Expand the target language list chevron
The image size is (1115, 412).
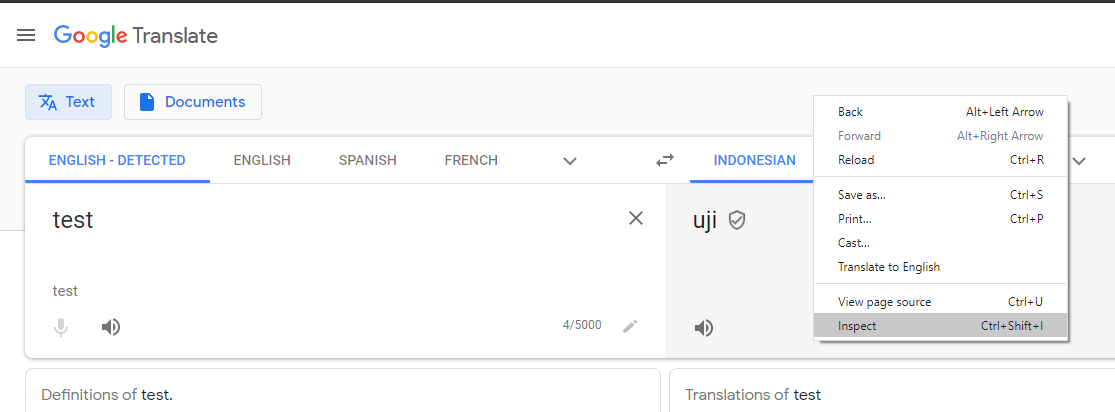[1079, 161]
